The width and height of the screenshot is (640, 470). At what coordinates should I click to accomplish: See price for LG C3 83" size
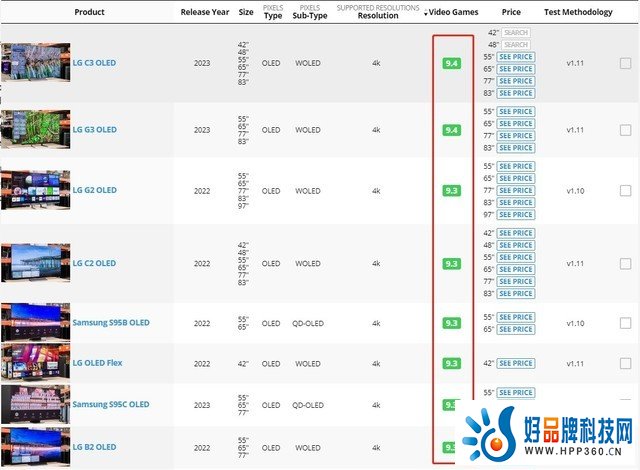pyautogui.click(x=516, y=93)
